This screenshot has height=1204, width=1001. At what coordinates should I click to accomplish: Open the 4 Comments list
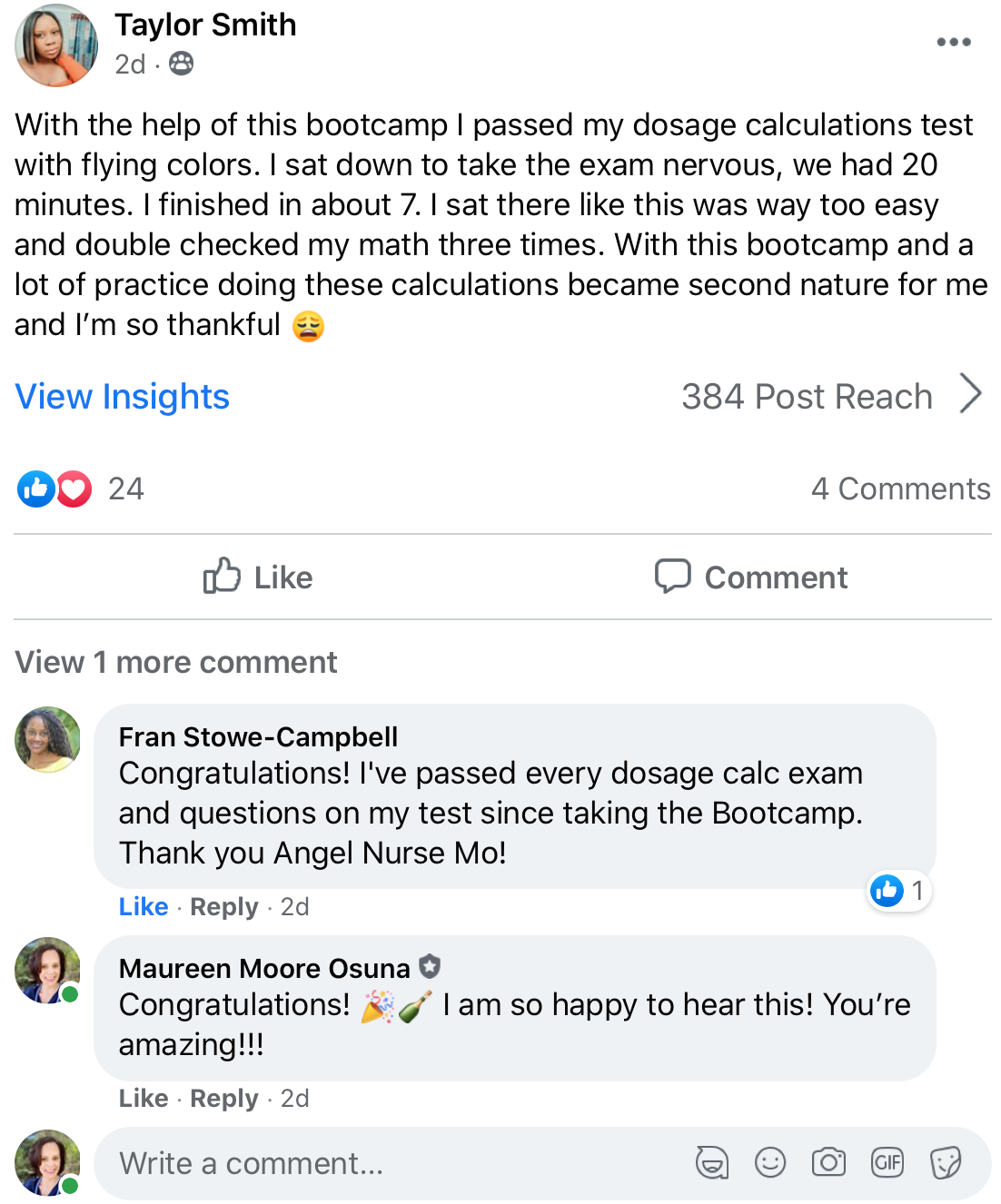click(x=900, y=489)
